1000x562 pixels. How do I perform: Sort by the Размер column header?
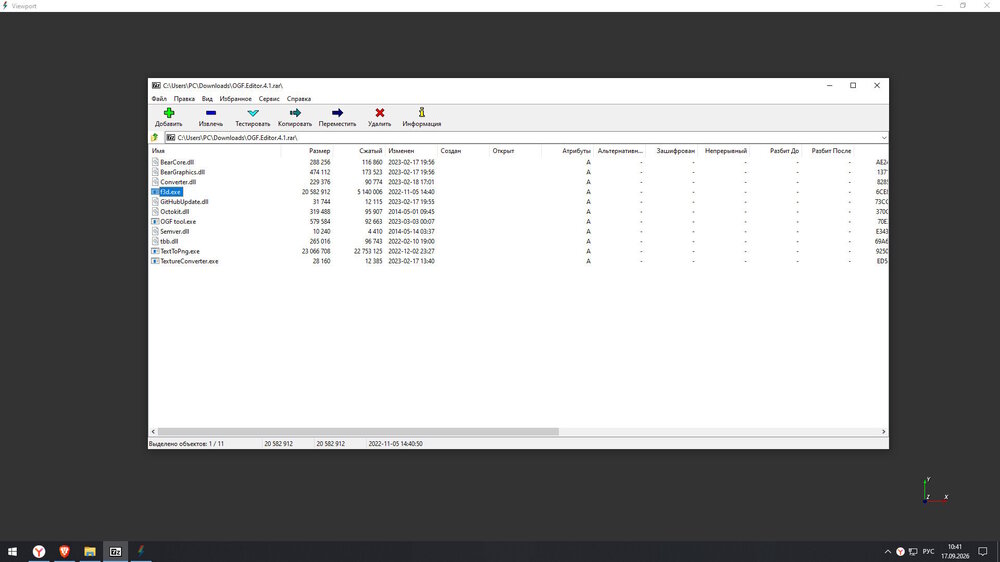(307, 151)
